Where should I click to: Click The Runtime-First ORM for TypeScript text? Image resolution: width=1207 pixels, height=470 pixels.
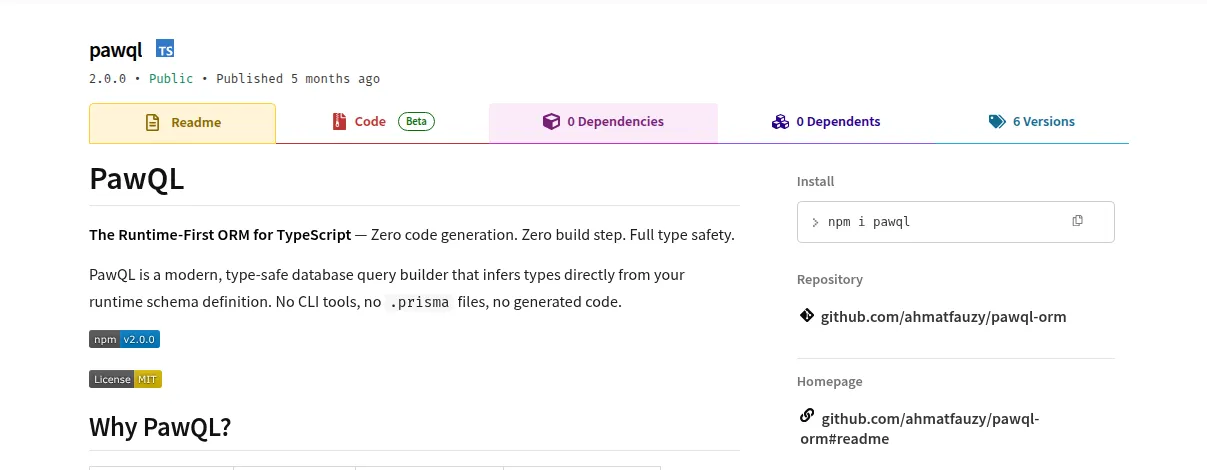point(220,235)
